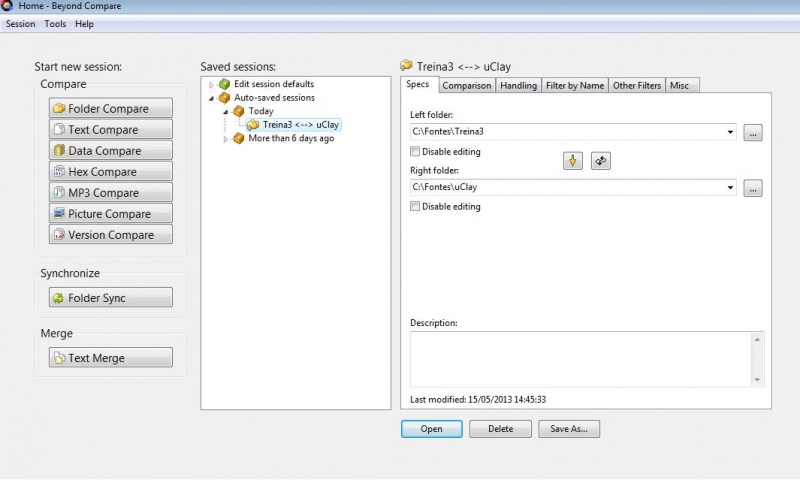Open a Version Compare session
Screen dimensions: 800x480
click(x=111, y=234)
